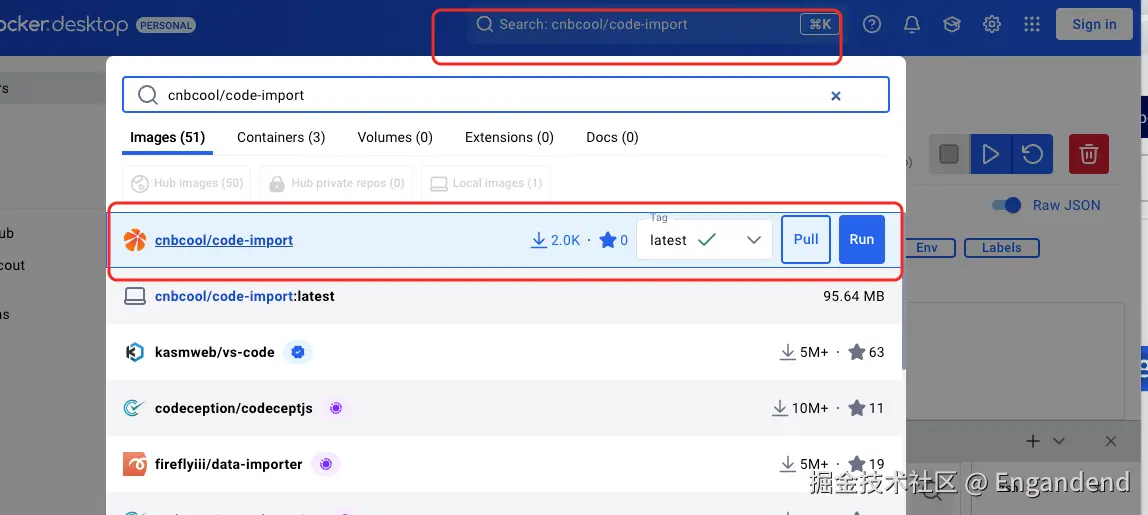Click the fireflyiii orange logo icon

(135, 464)
